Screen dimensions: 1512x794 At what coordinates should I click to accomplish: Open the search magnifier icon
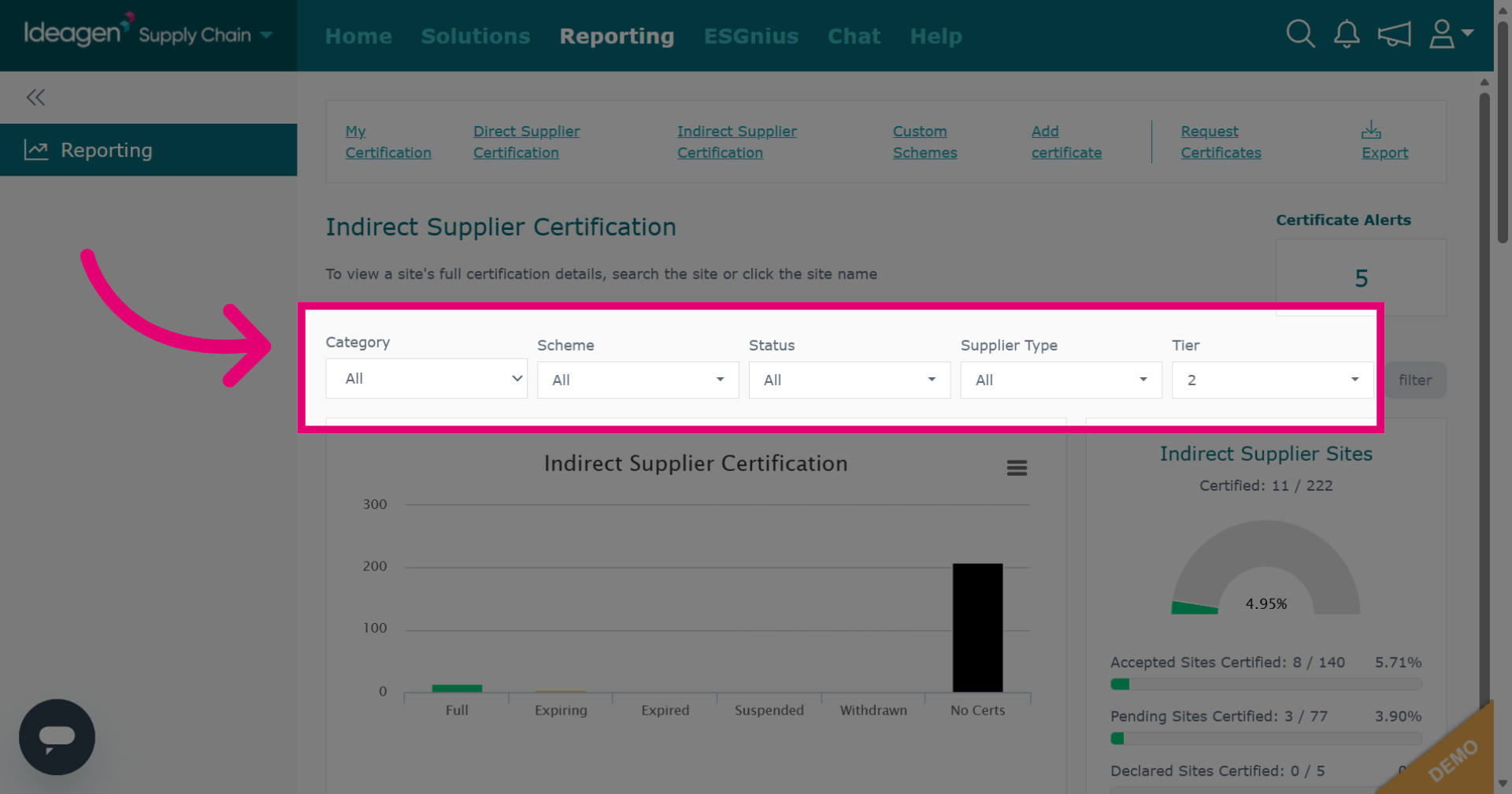[x=1300, y=34]
